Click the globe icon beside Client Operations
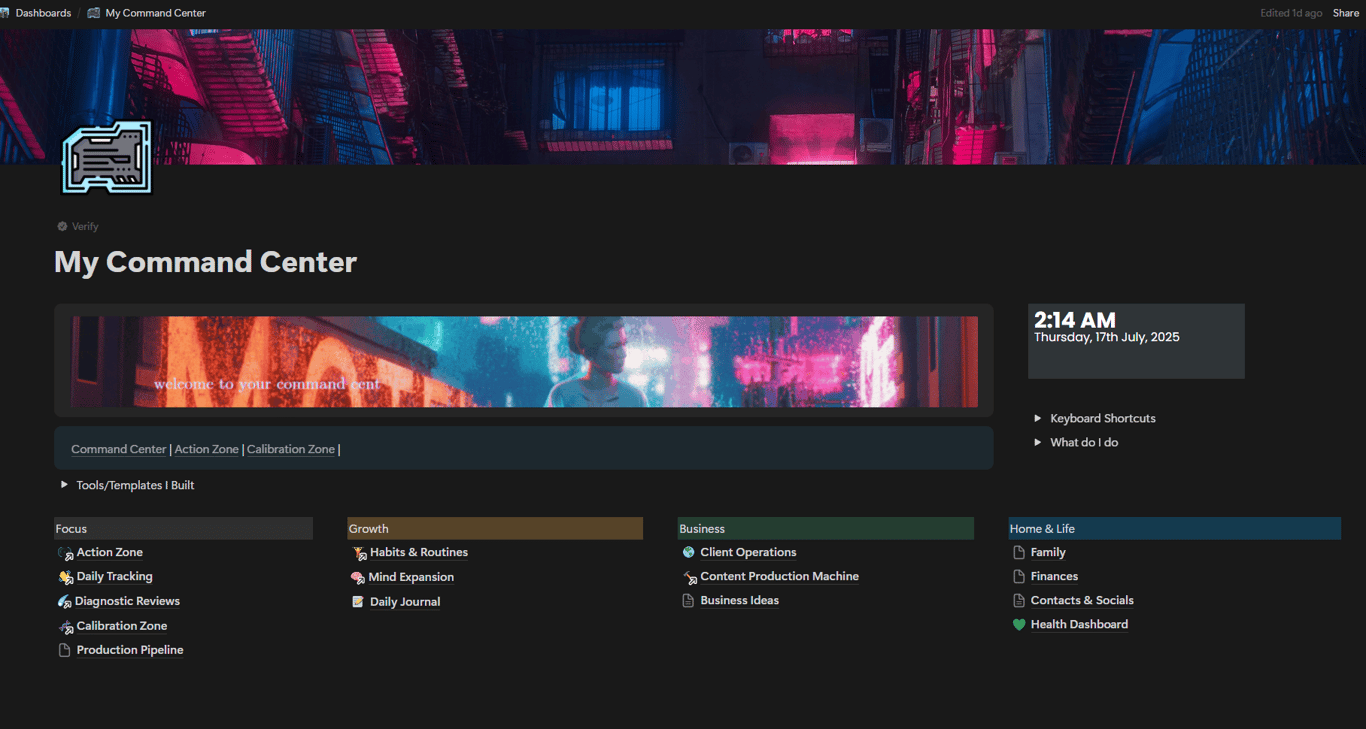This screenshot has height=729, width=1366. 687,551
